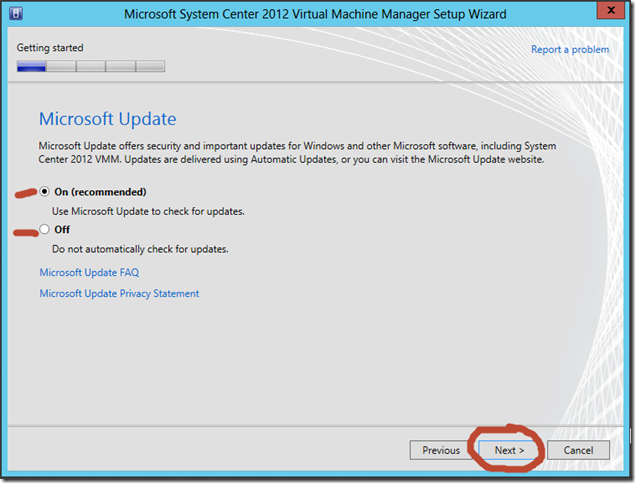Click "Use Microsoft Update to check for updates" text

tap(148, 211)
